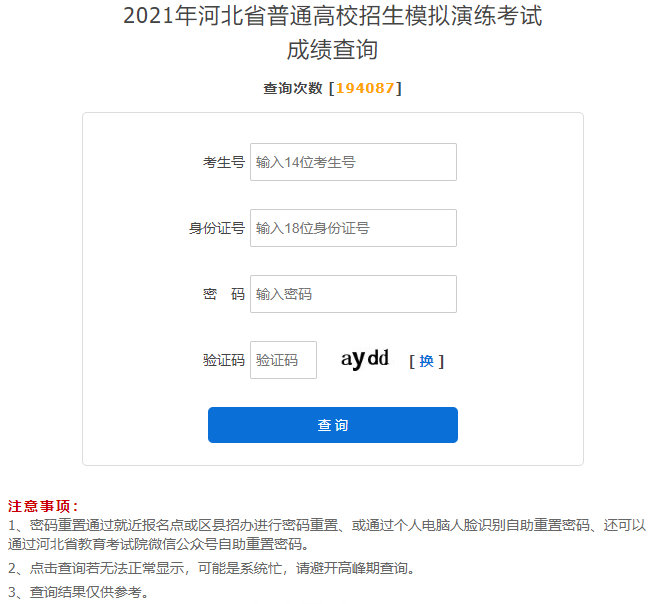This screenshot has height=604, width=657.
Task: Click the second note about 系统忙
Action: 210,568
